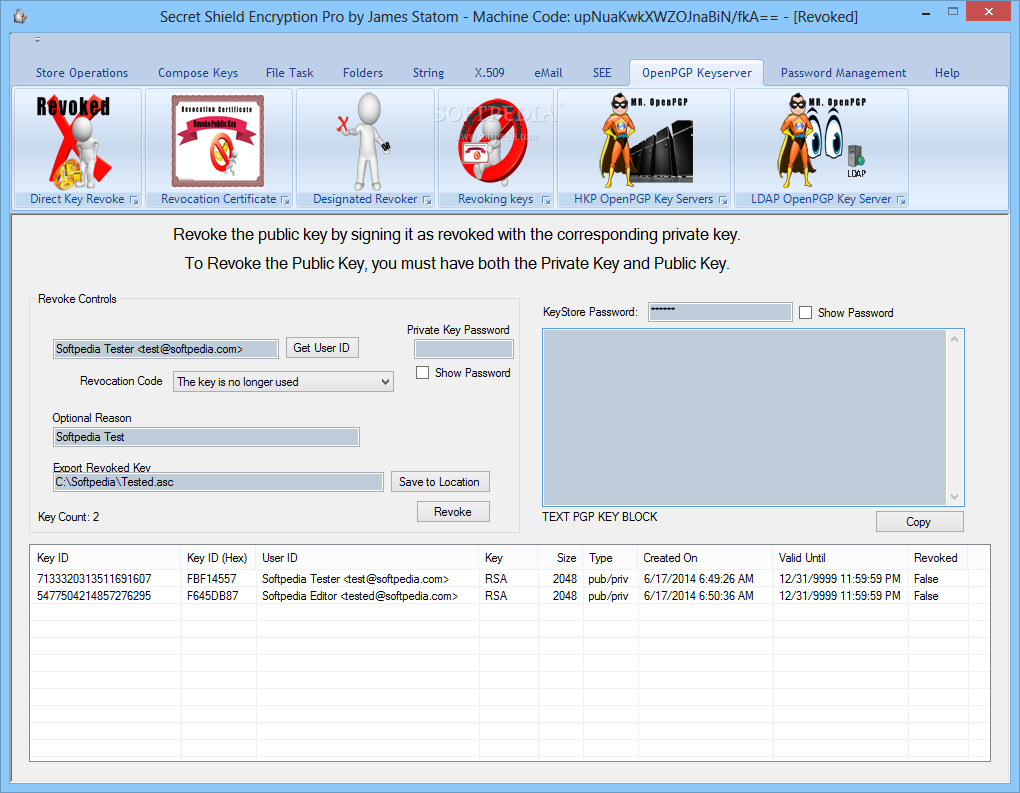1020x793 pixels.
Task: Switch to Compose Keys tab
Action: click(198, 73)
